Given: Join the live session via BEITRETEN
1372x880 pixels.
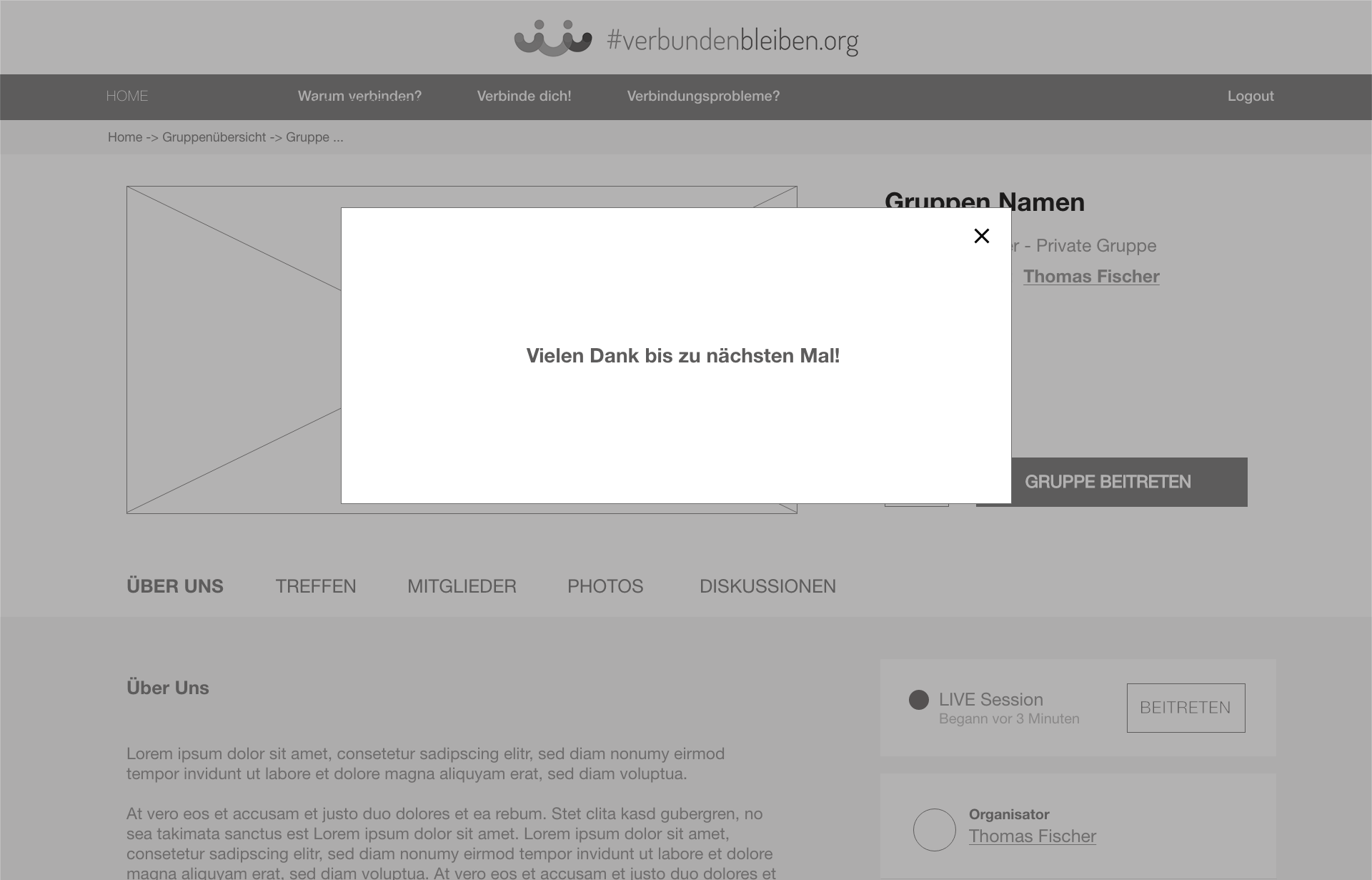Looking at the screenshot, I should click(x=1185, y=708).
